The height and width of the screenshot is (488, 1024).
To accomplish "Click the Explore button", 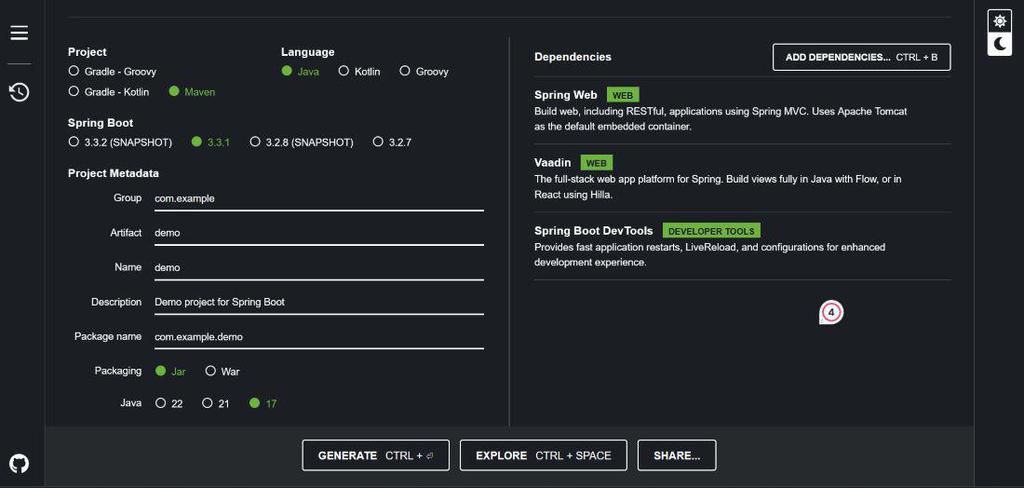I will pyautogui.click(x=543, y=455).
